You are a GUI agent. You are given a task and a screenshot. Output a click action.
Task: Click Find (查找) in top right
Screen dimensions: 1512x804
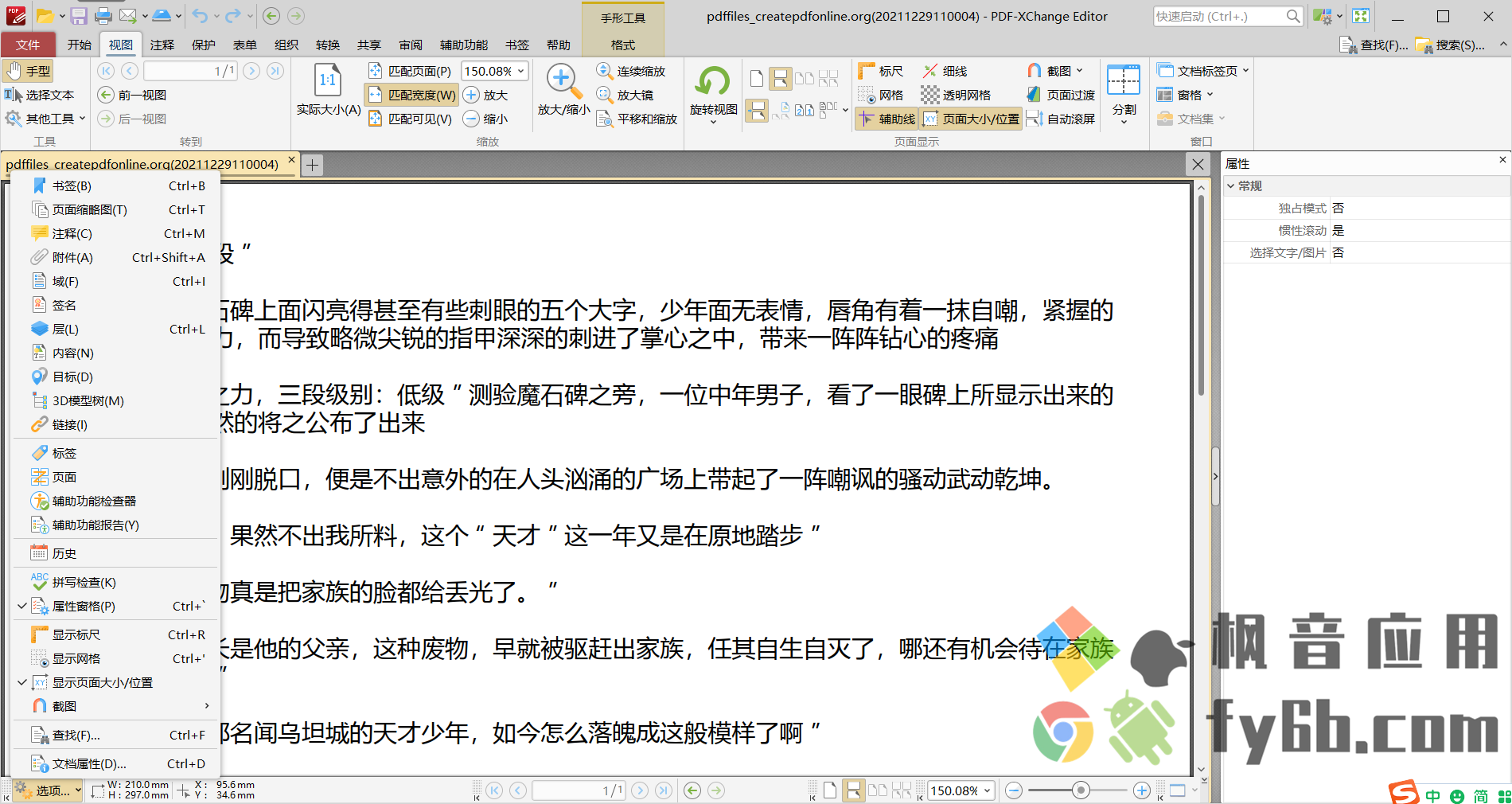1374,45
